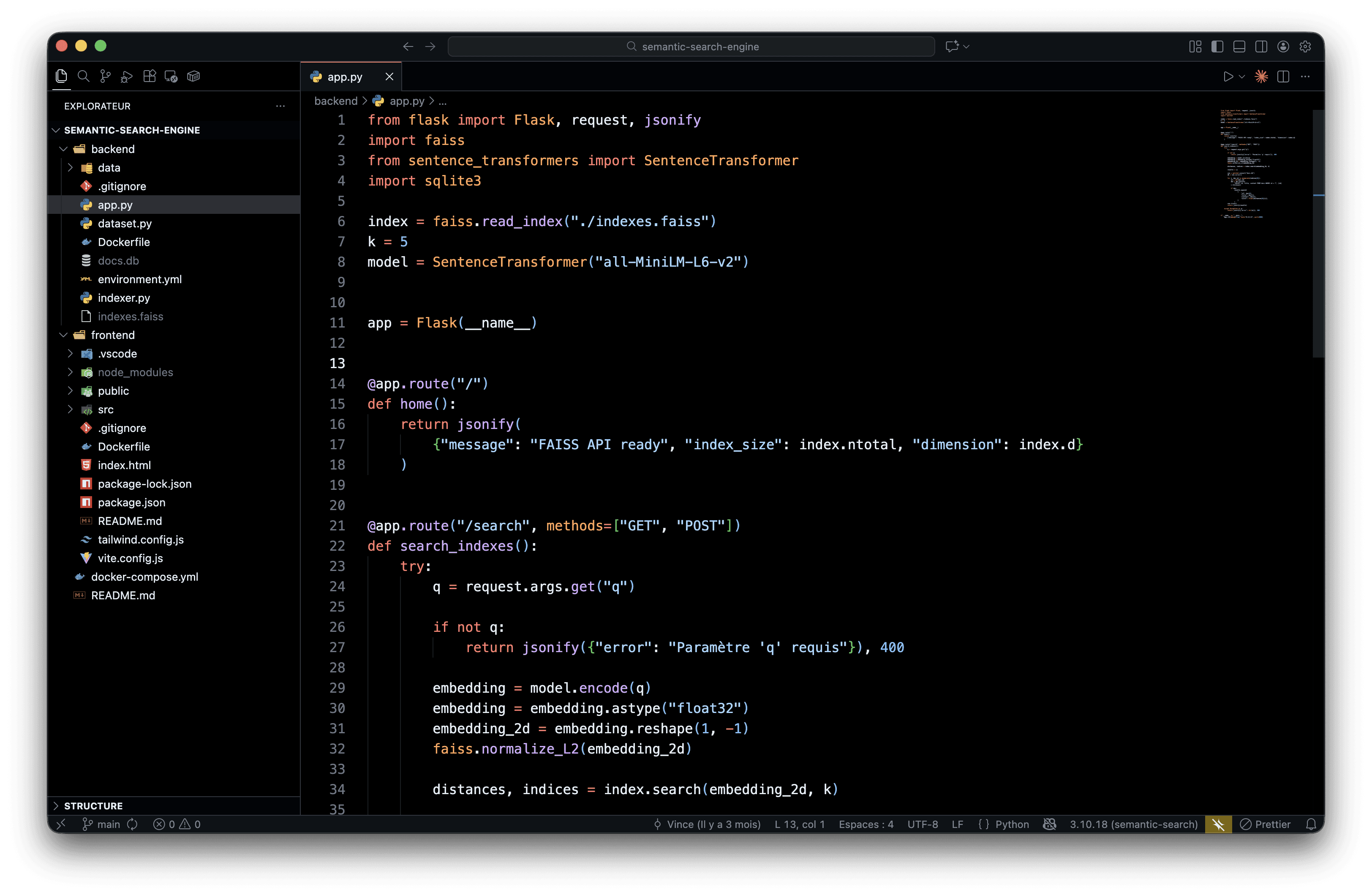Click the Python language mode in status bar

click(1011, 824)
